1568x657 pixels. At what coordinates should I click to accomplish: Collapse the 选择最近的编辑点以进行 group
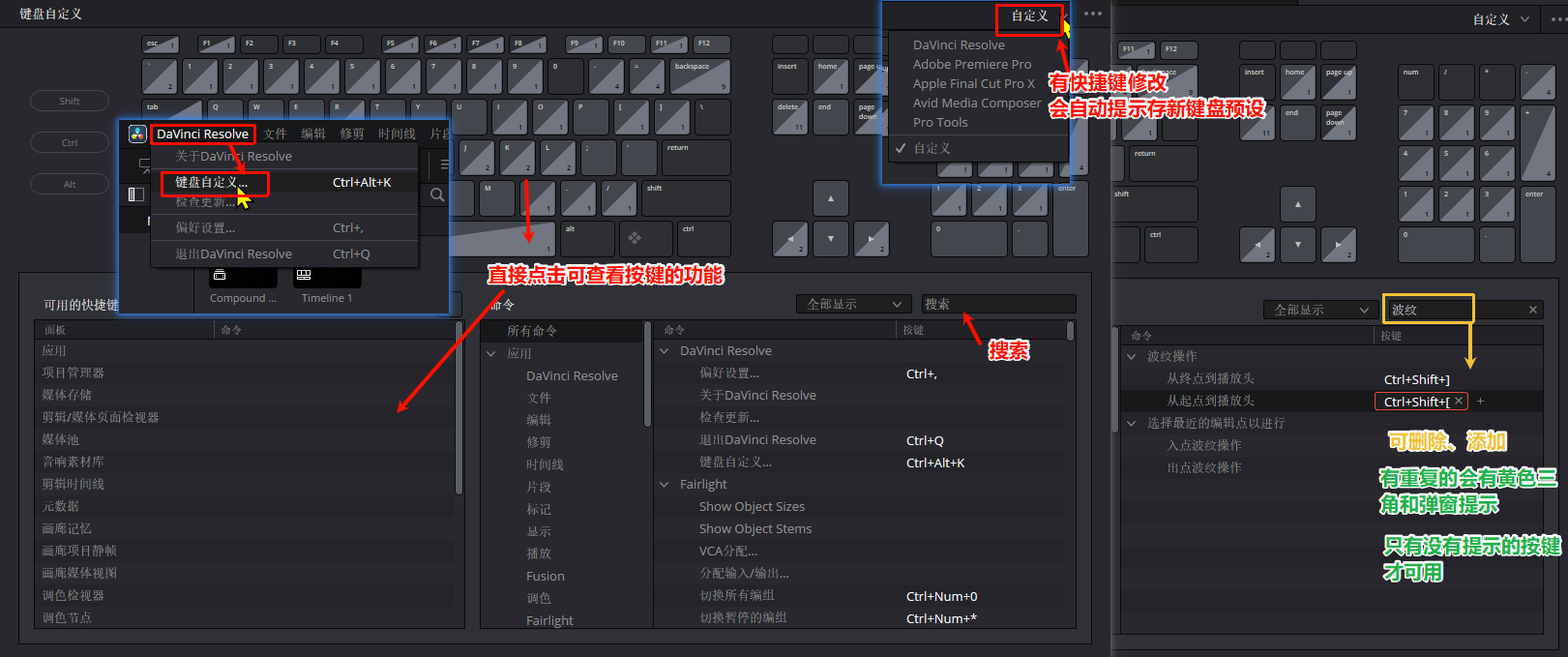[1132, 424]
